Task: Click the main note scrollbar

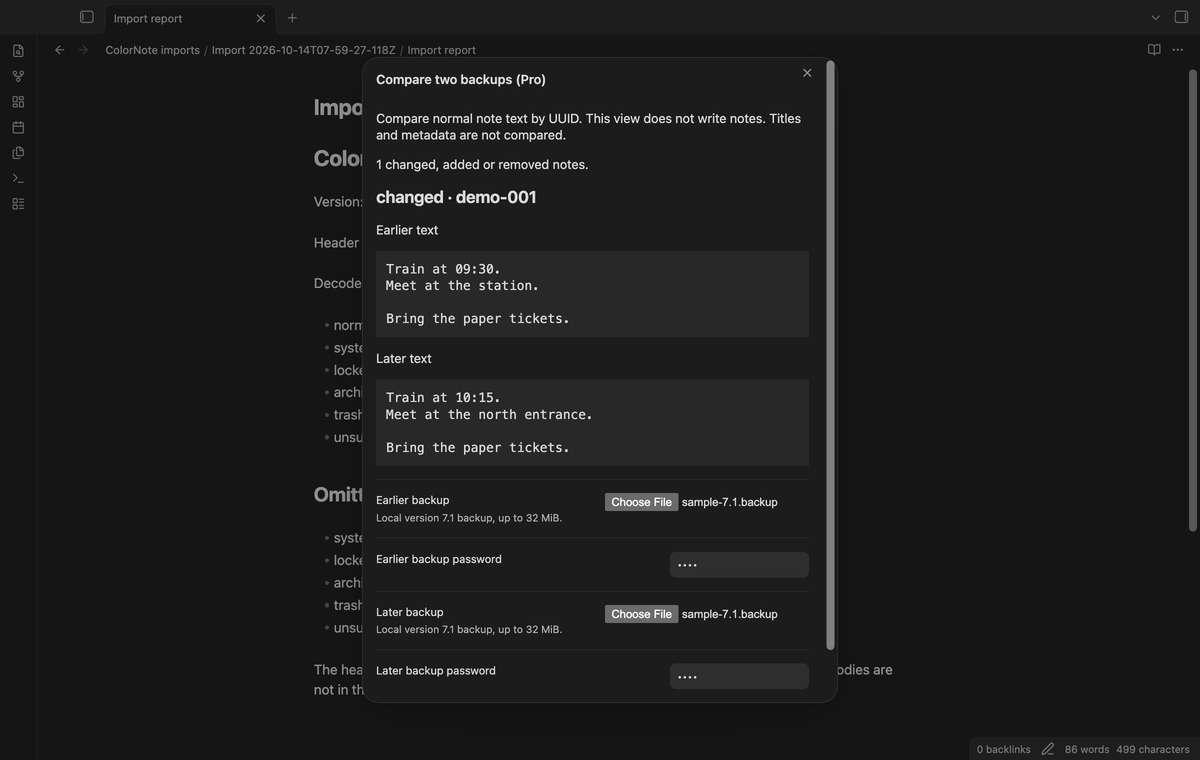Action: click(x=1192, y=300)
